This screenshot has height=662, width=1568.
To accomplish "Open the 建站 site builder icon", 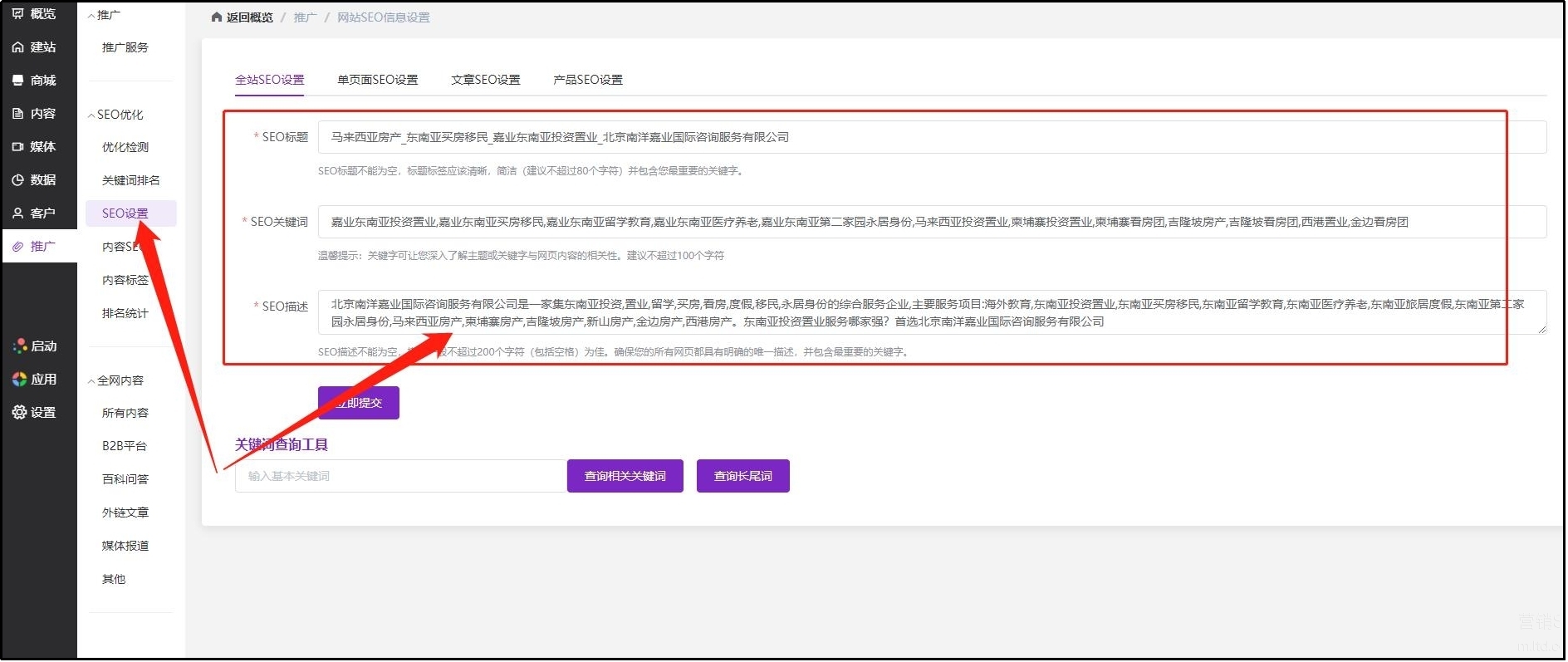I will point(18,47).
